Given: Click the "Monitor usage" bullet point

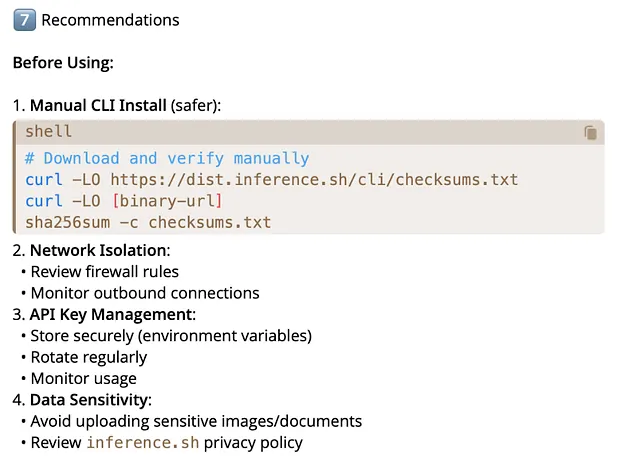Looking at the screenshot, I should point(84,378).
